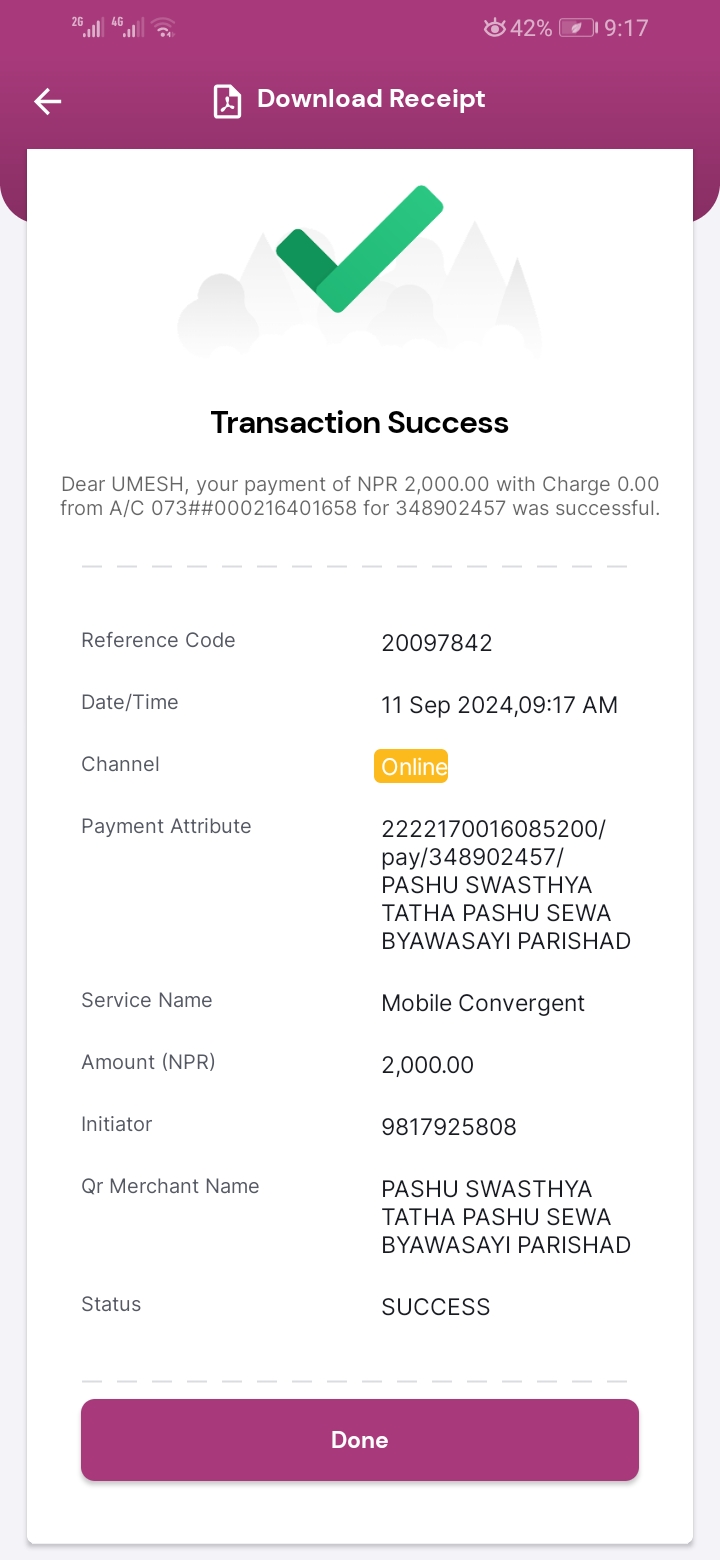
Task: Tap the 2,000.00 amount value
Action: (x=428, y=1066)
